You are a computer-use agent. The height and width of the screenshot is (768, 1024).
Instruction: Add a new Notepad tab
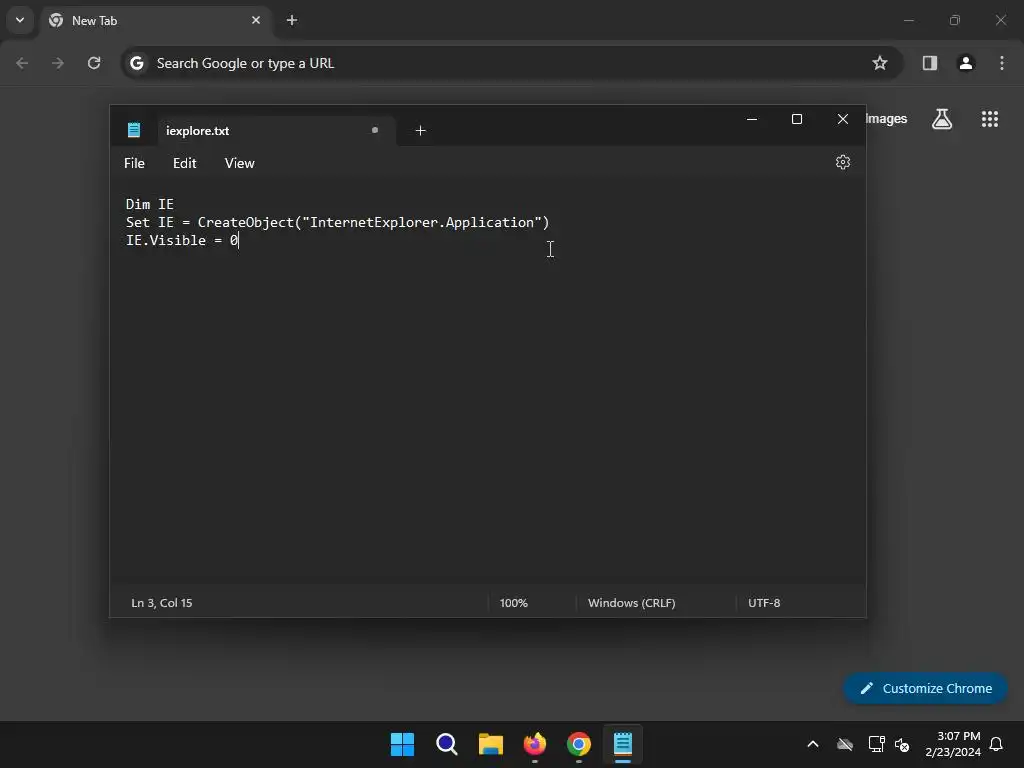tap(421, 131)
